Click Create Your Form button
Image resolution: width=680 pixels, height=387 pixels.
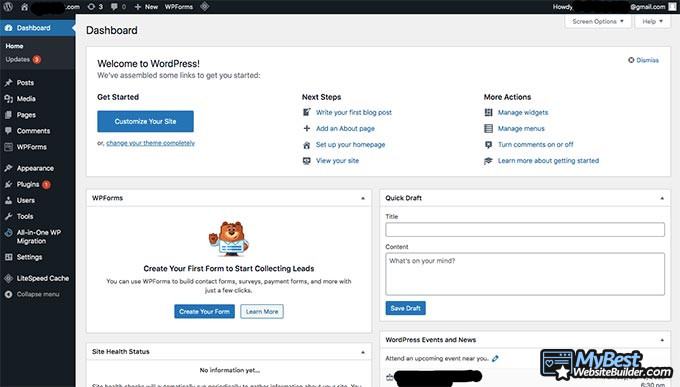[204, 312]
